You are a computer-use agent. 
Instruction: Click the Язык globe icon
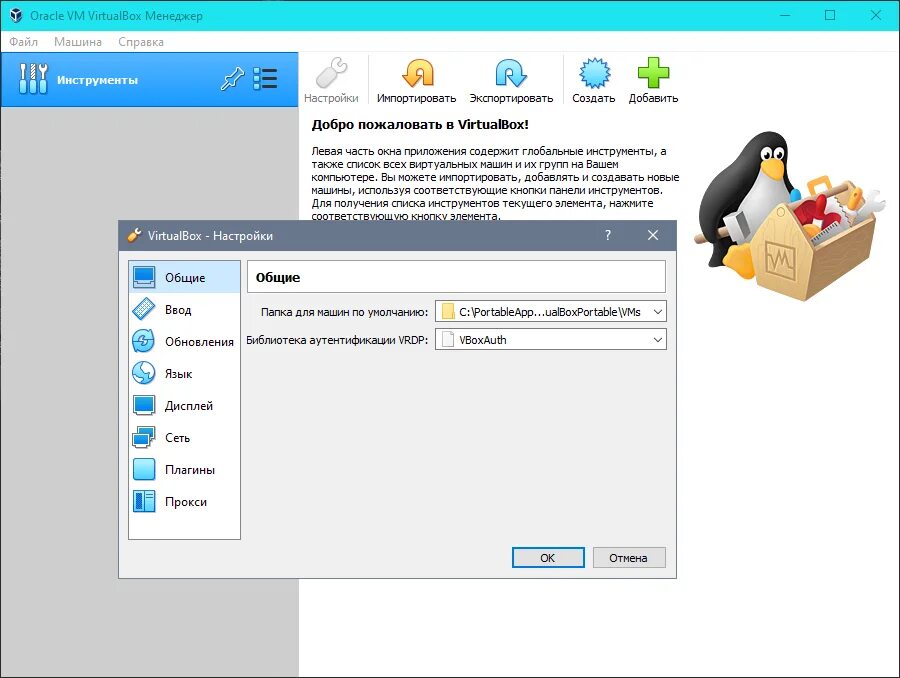[x=143, y=373]
